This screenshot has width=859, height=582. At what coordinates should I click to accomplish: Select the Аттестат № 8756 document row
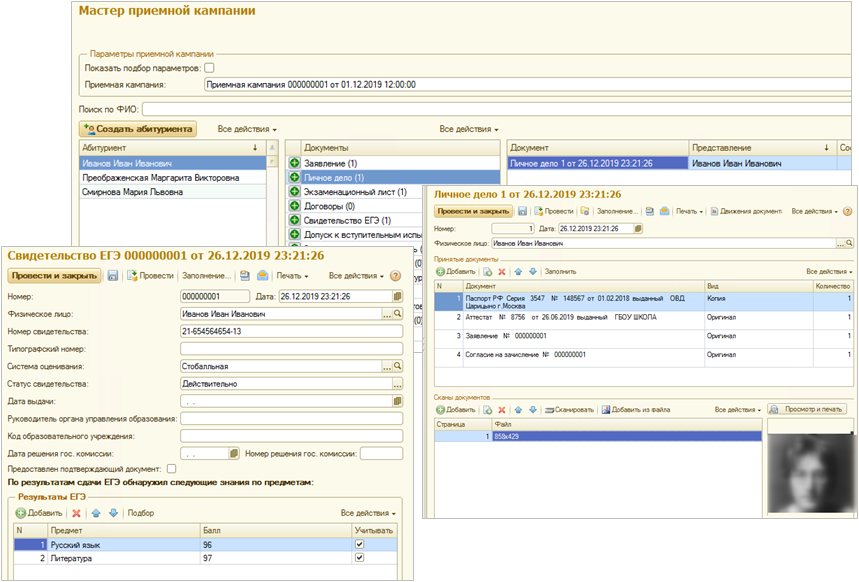(x=644, y=320)
